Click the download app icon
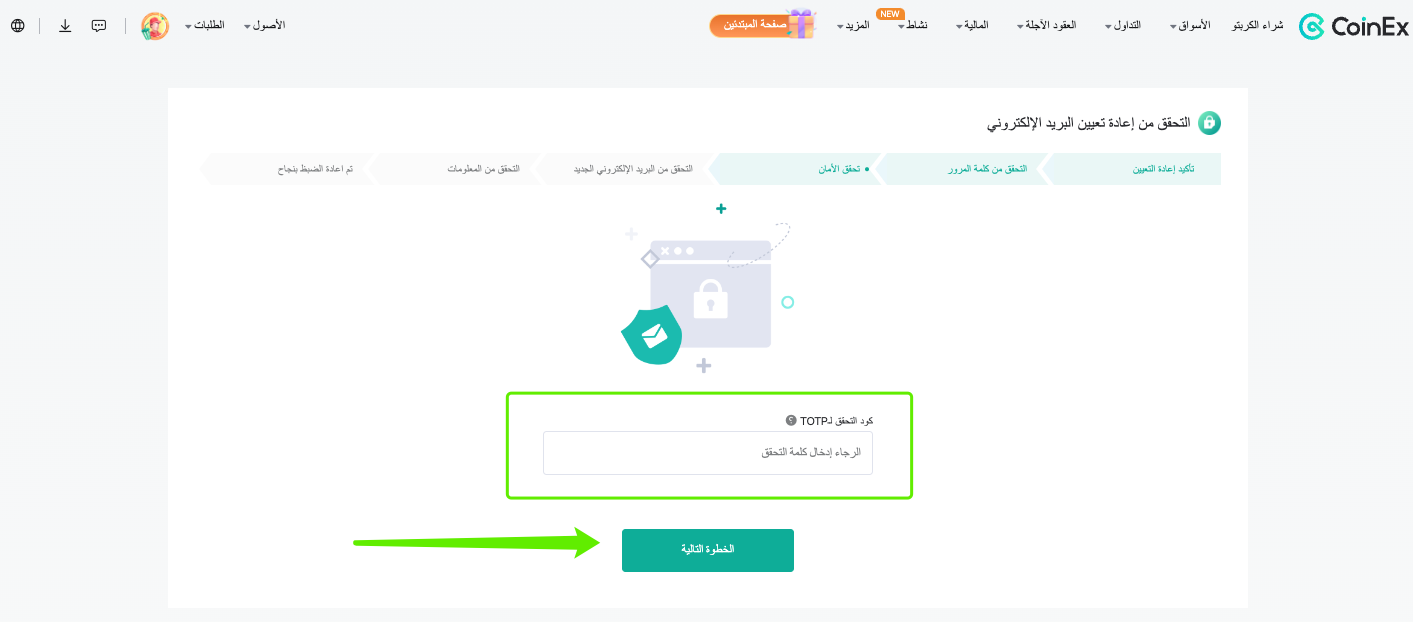This screenshot has height=622, width=1413. [x=65, y=26]
